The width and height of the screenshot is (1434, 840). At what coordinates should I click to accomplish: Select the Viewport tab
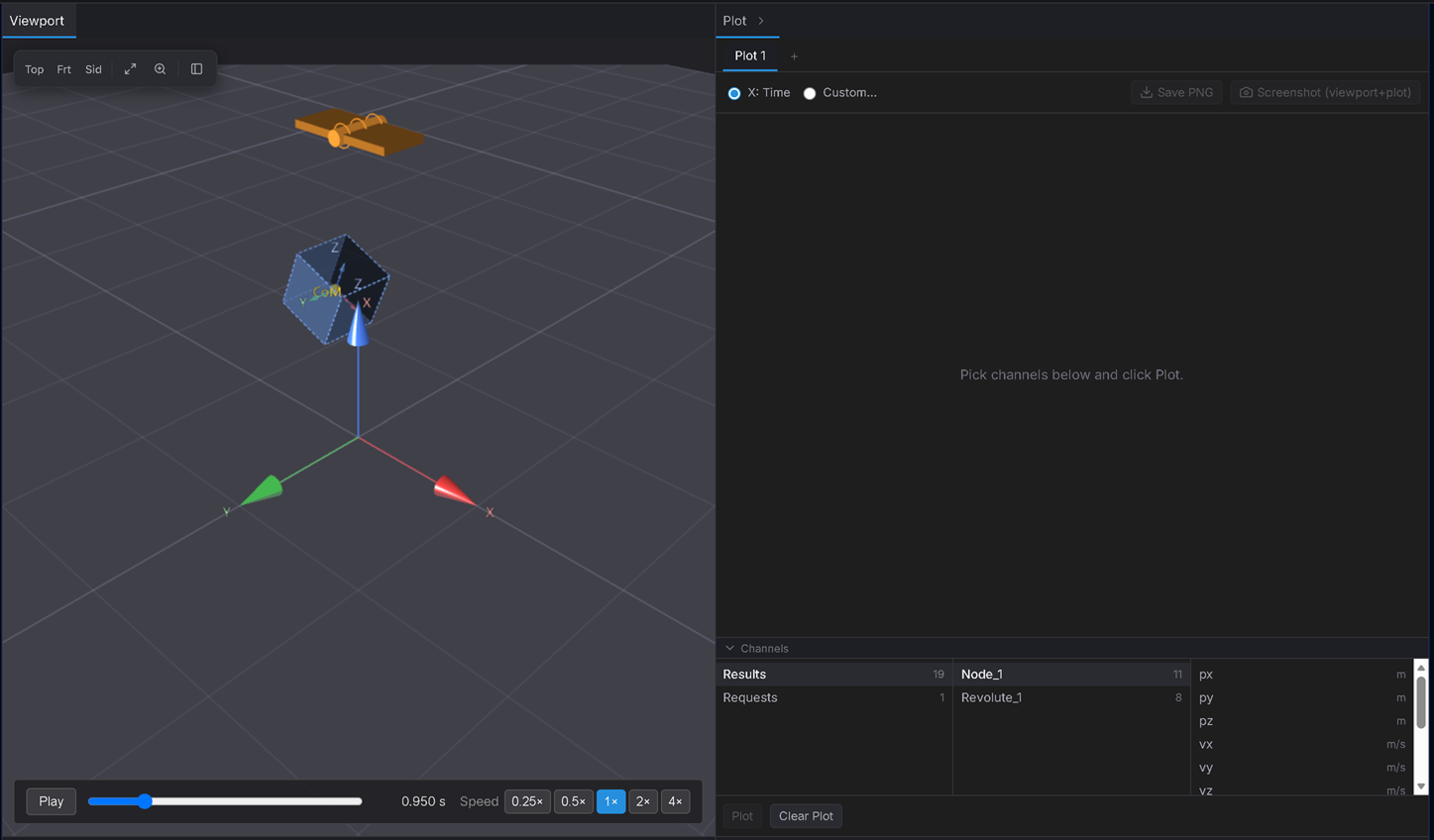[38, 21]
